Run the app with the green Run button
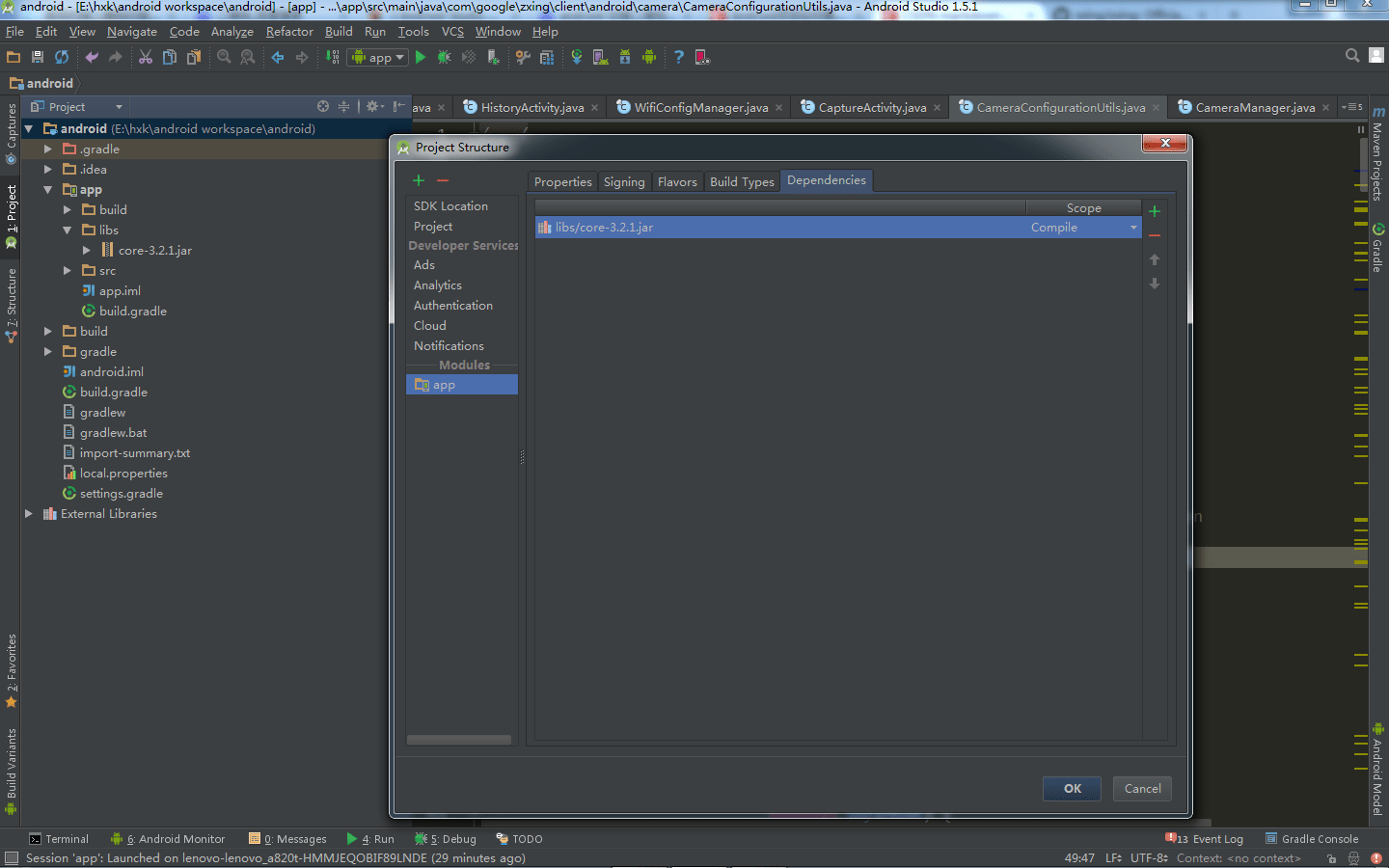Image resolution: width=1389 pixels, height=868 pixels. [x=421, y=57]
